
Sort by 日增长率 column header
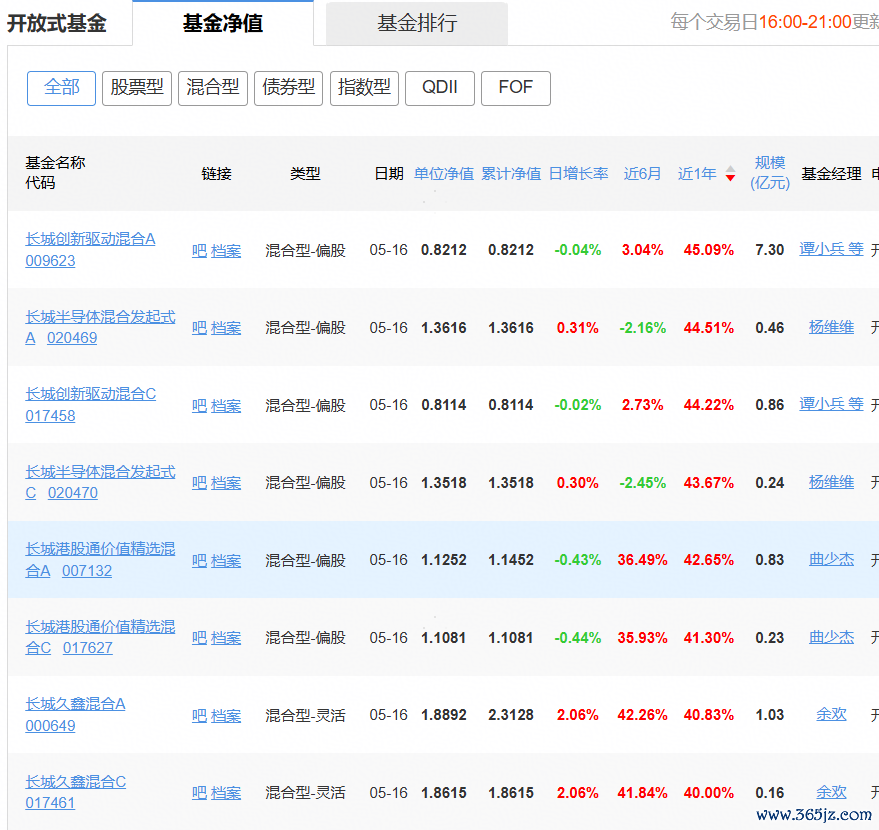[x=578, y=174]
